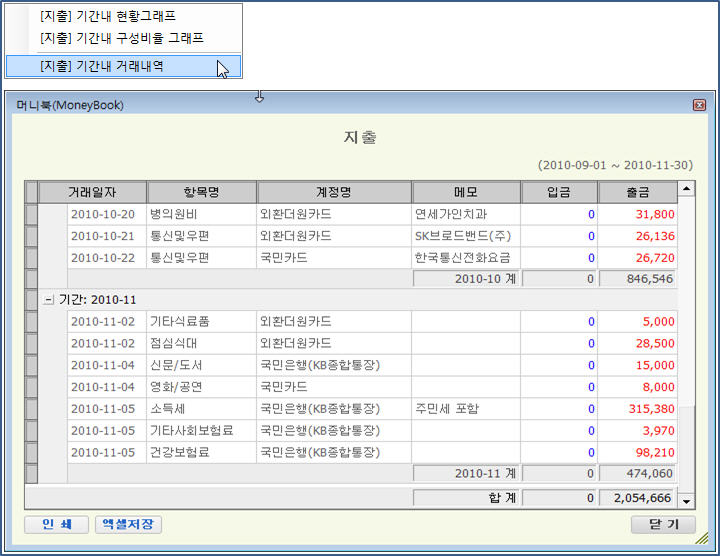Screen dimensions: 720x556
Task: Sort by 항목명 column header
Action: click(x=202, y=192)
